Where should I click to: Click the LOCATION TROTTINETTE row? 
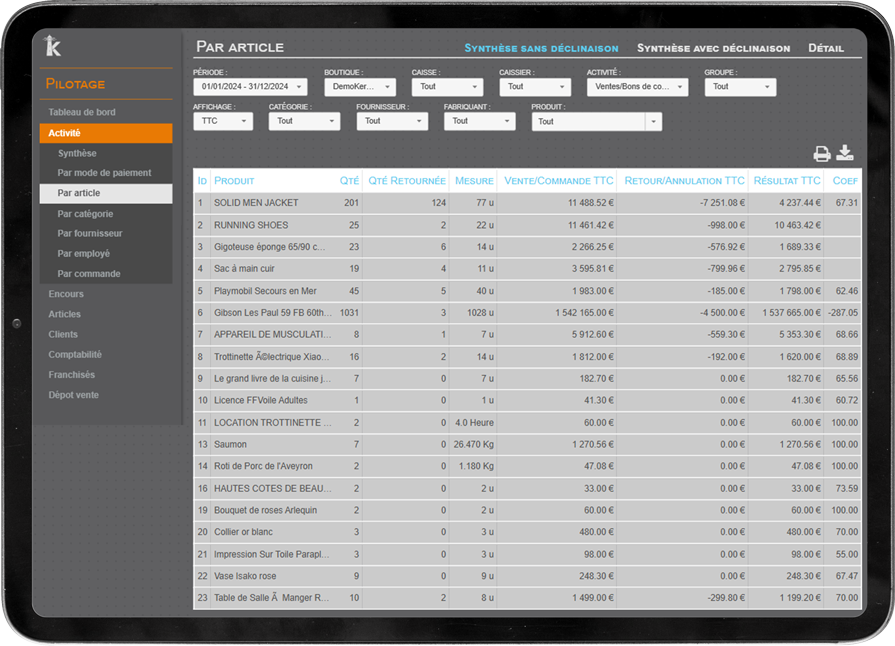click(527, 423)
